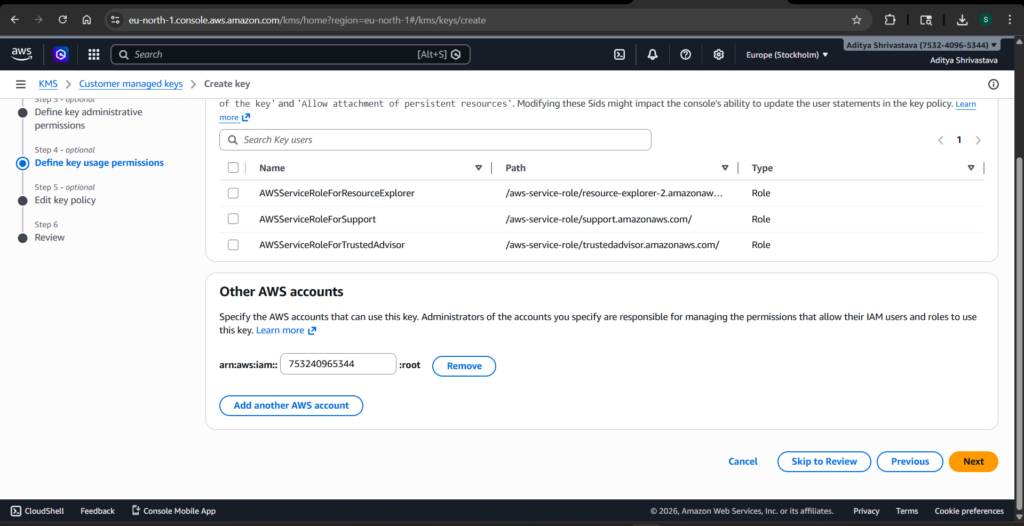
Task: Open the AWS services grid menu
Action: pos(93,55)
